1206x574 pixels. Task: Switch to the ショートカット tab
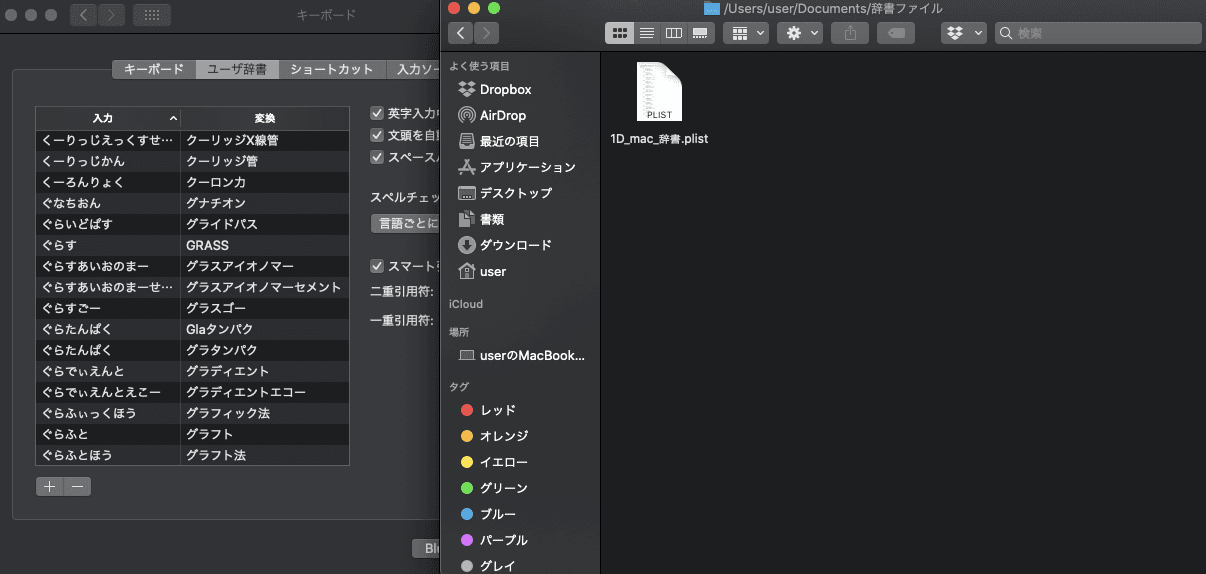pyautogui.click(x=331, y=69)
